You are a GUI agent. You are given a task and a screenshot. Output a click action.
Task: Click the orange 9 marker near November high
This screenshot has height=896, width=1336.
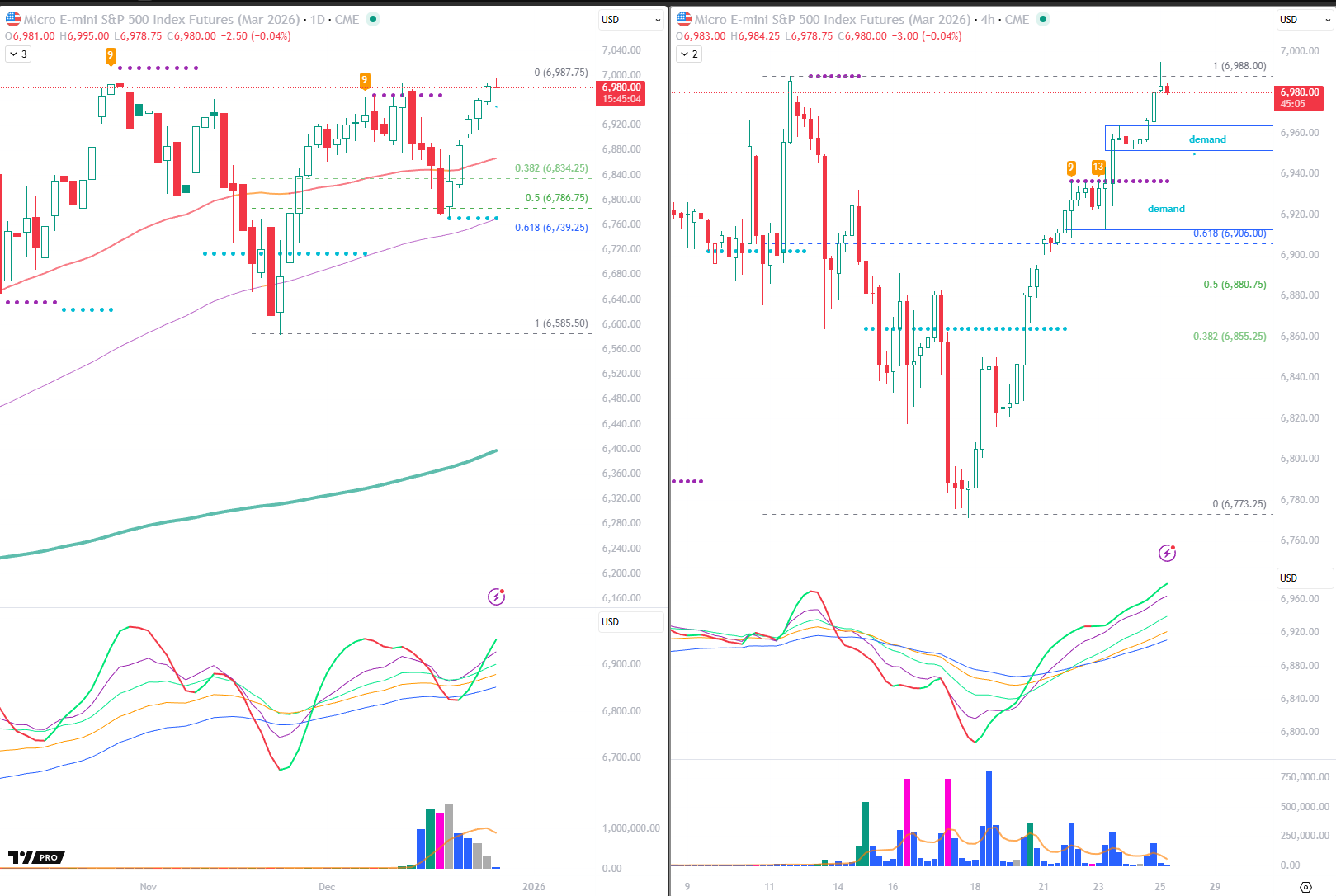[x=111, y=55]
